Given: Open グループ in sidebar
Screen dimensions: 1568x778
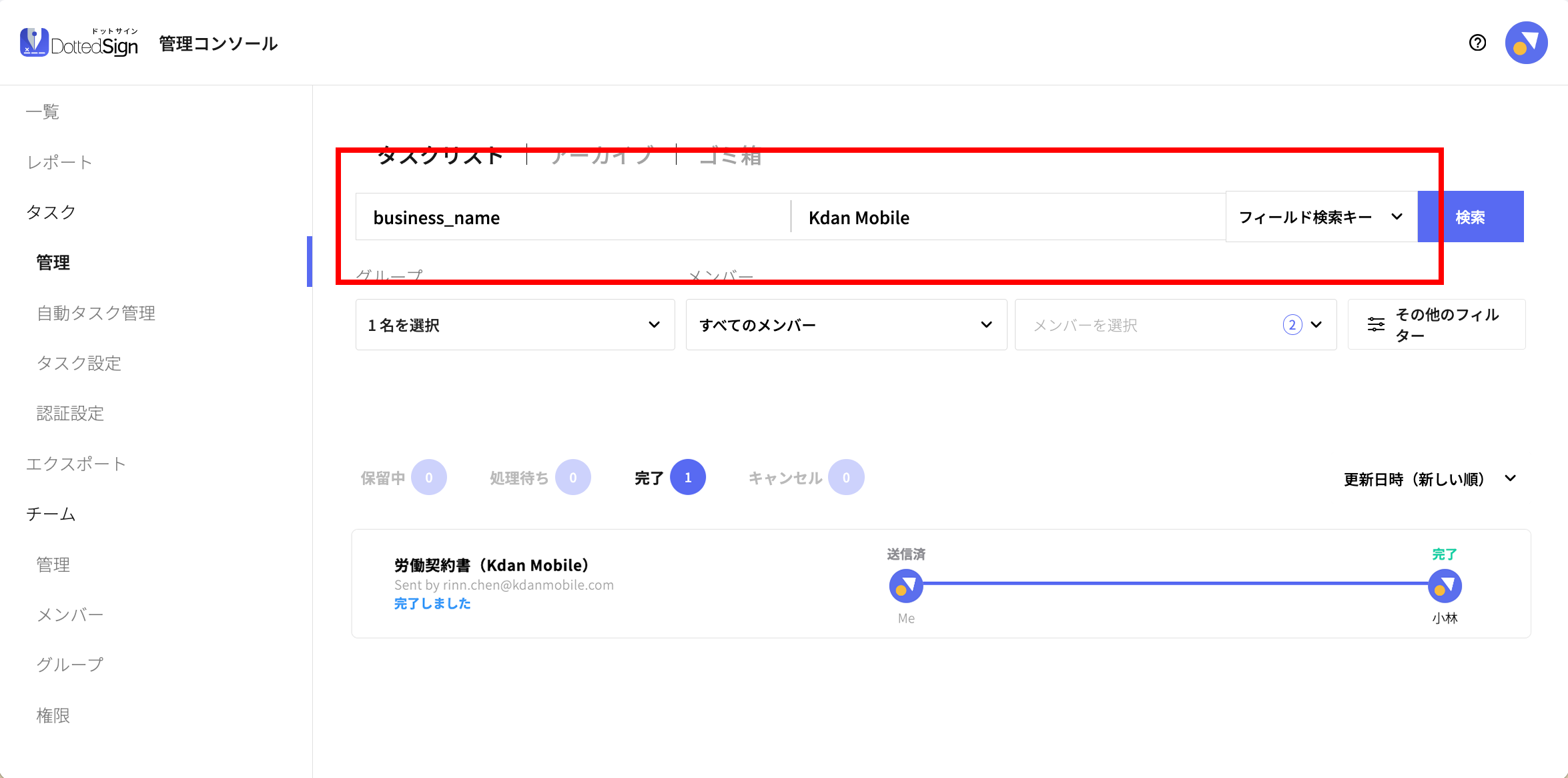Looking at the screenshot, I should click(x=70, y=665).
